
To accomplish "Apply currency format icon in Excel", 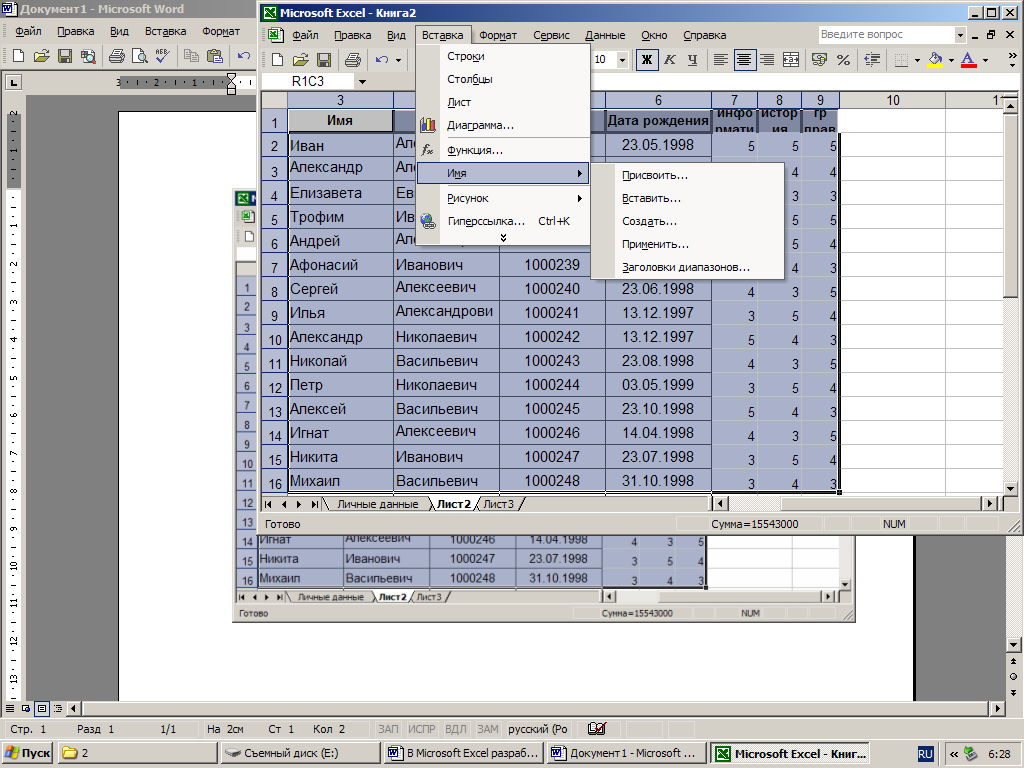I will 819,60.
